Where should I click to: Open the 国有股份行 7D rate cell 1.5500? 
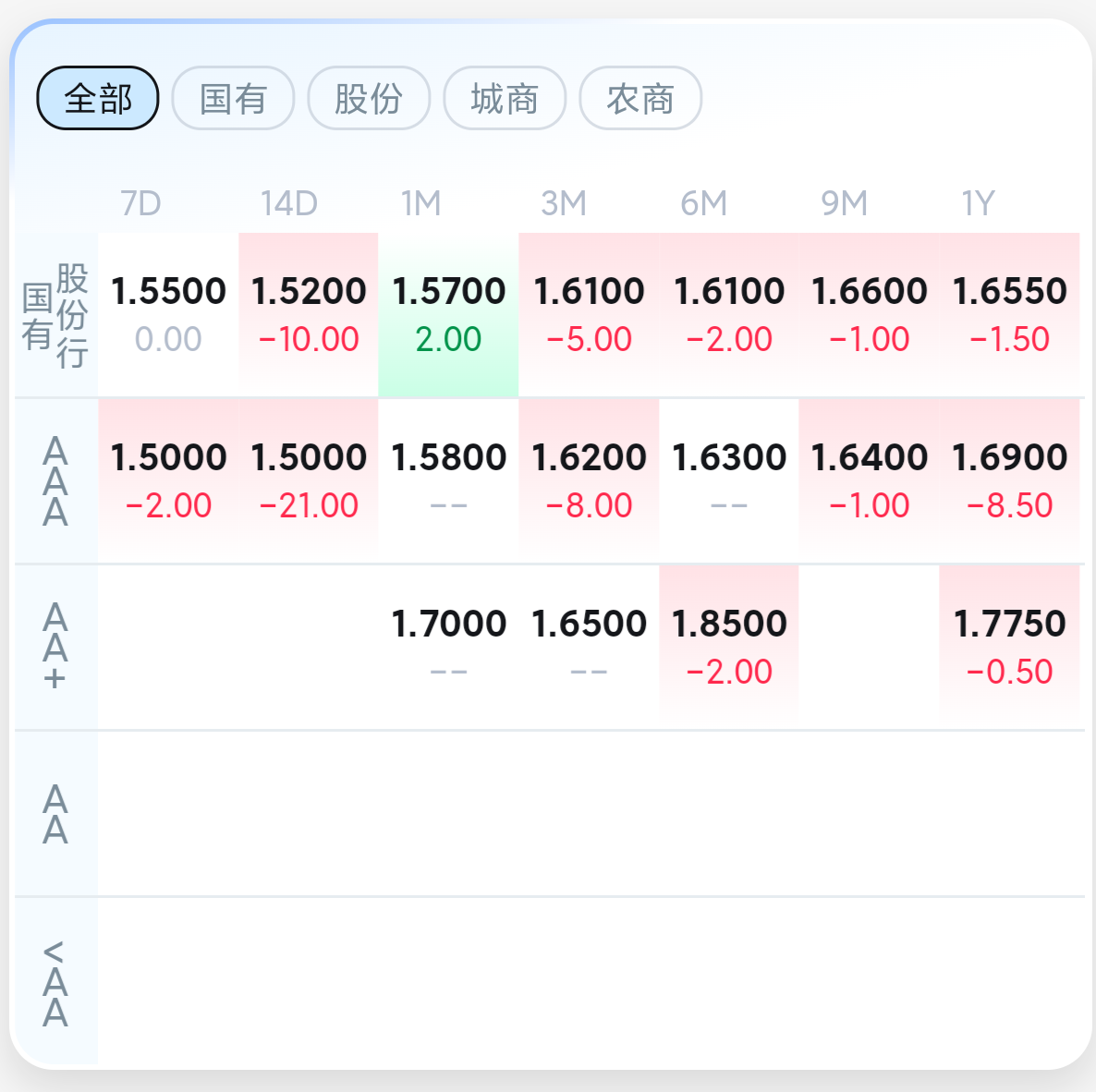coord(168,314)
